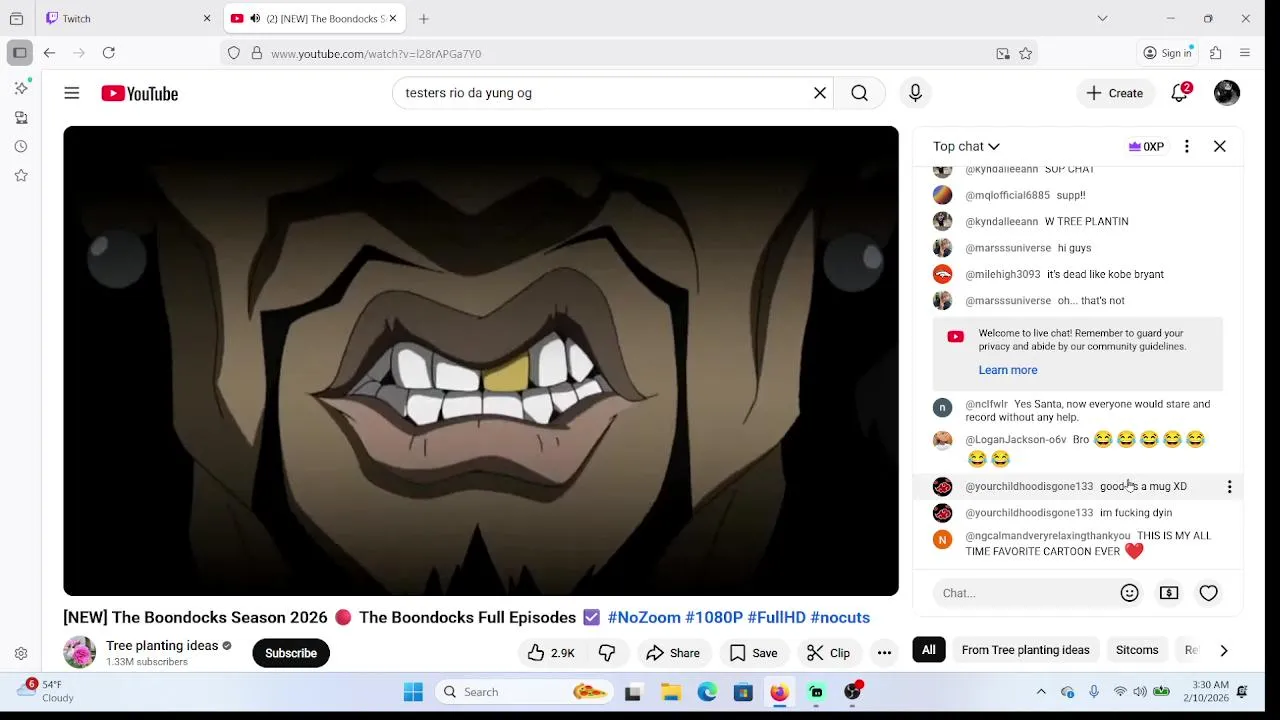
Task: Open the #NoZoom hashtag link
Action: click(x=644, y=617)
